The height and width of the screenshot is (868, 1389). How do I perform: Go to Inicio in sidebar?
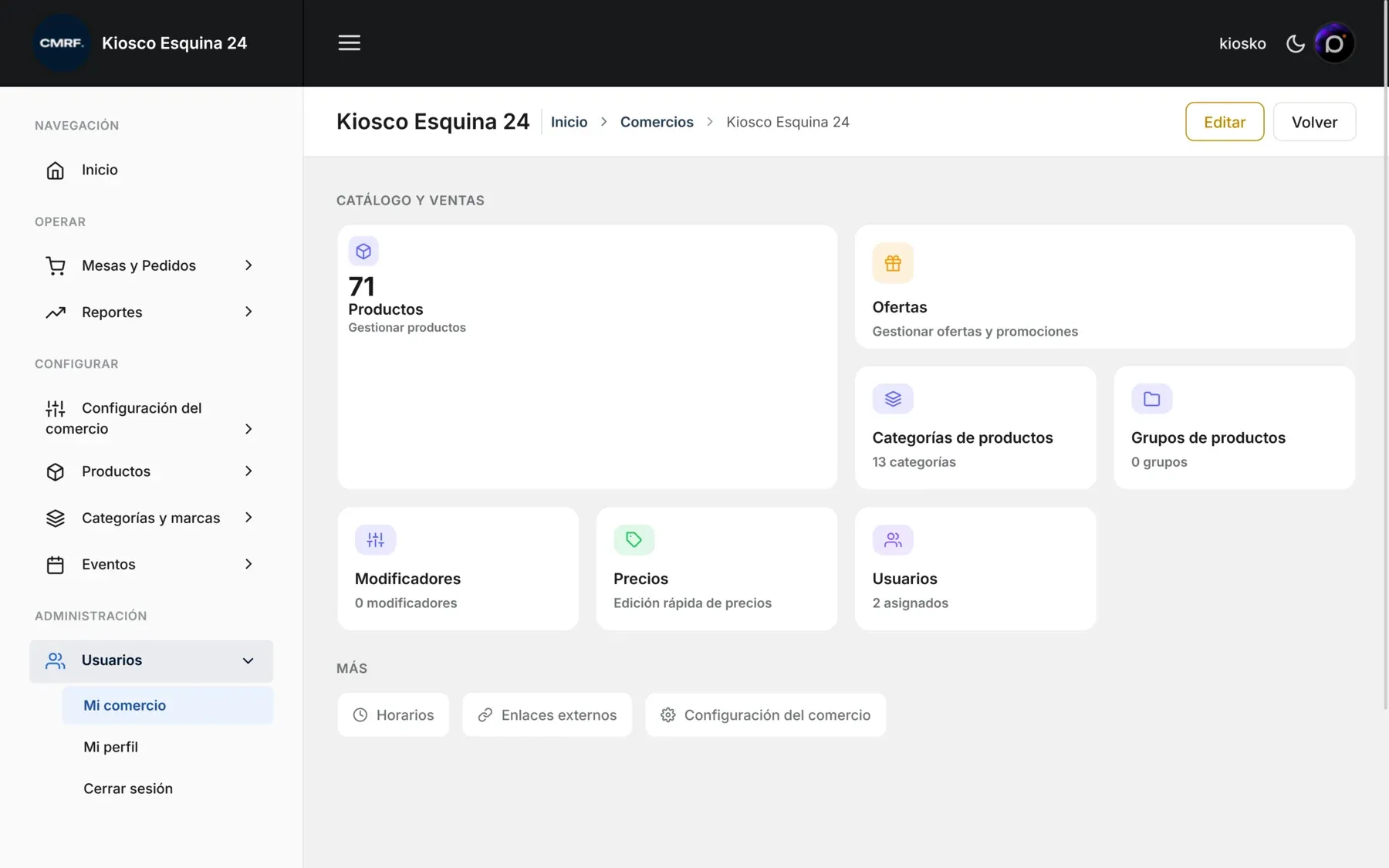coord(151,170)
